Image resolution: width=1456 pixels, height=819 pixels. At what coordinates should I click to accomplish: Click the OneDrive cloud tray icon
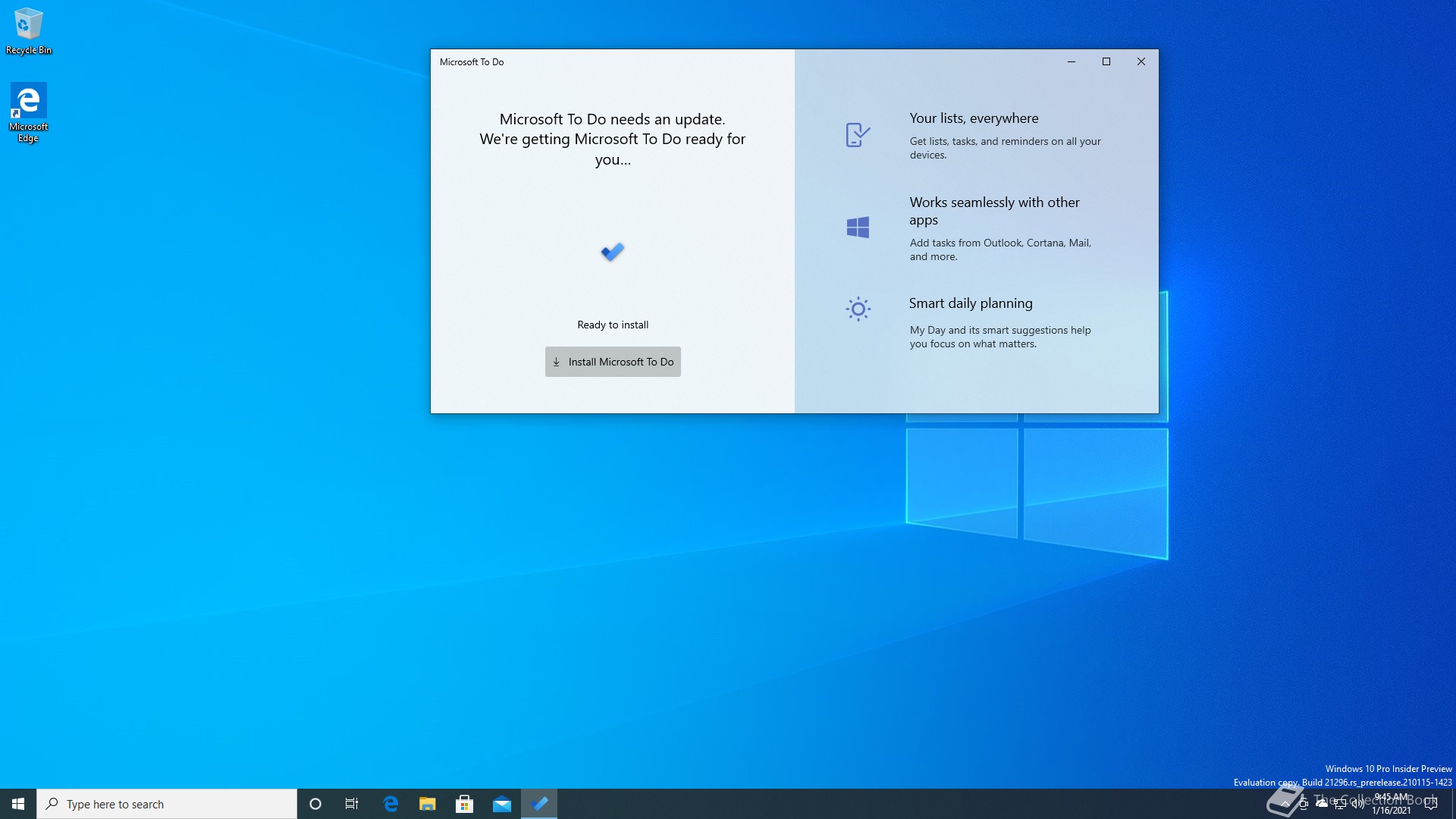pyautogui.click(x=1322, y=804)
